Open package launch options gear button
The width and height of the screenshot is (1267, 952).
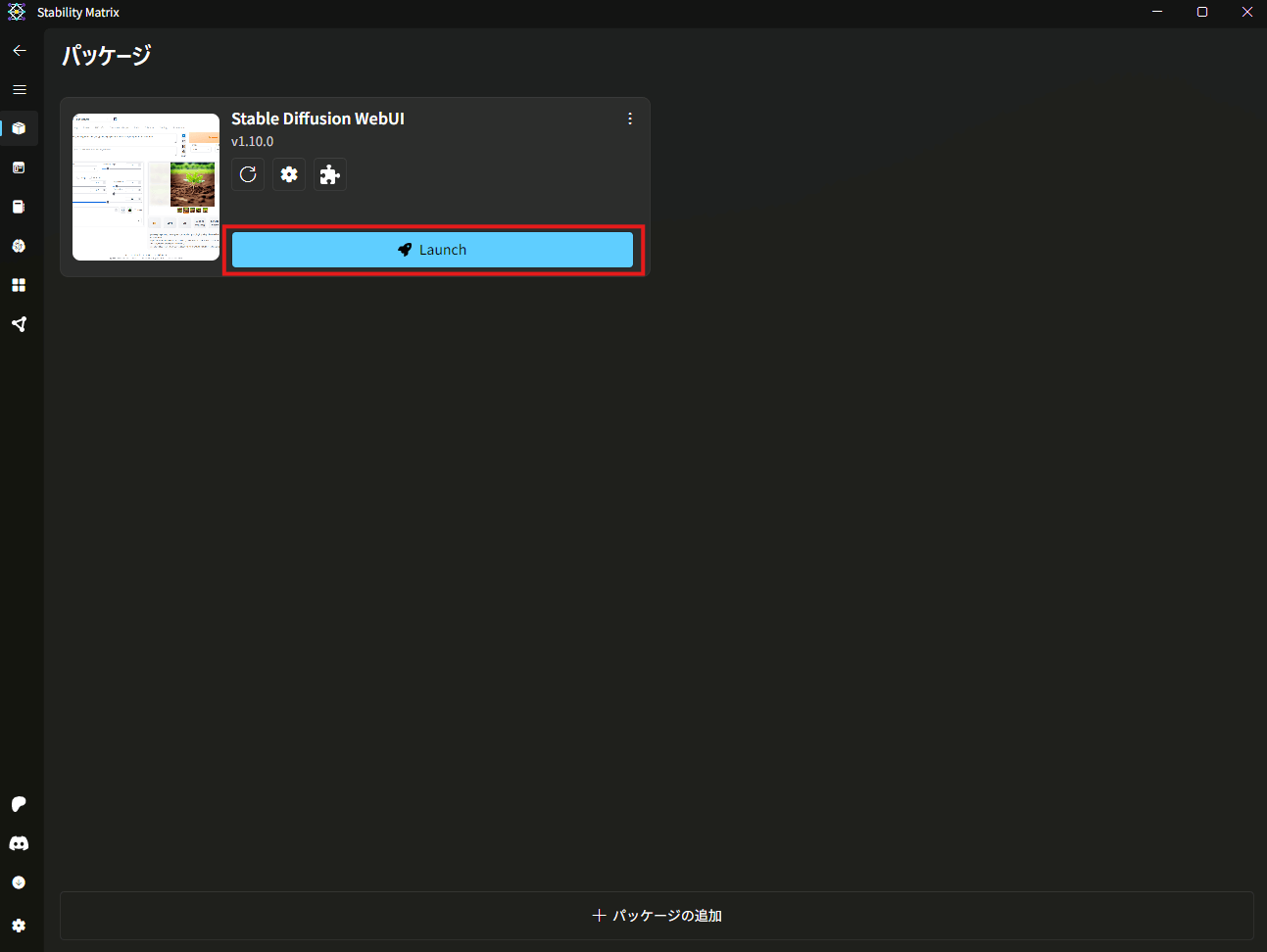click(x=289, y=174)
